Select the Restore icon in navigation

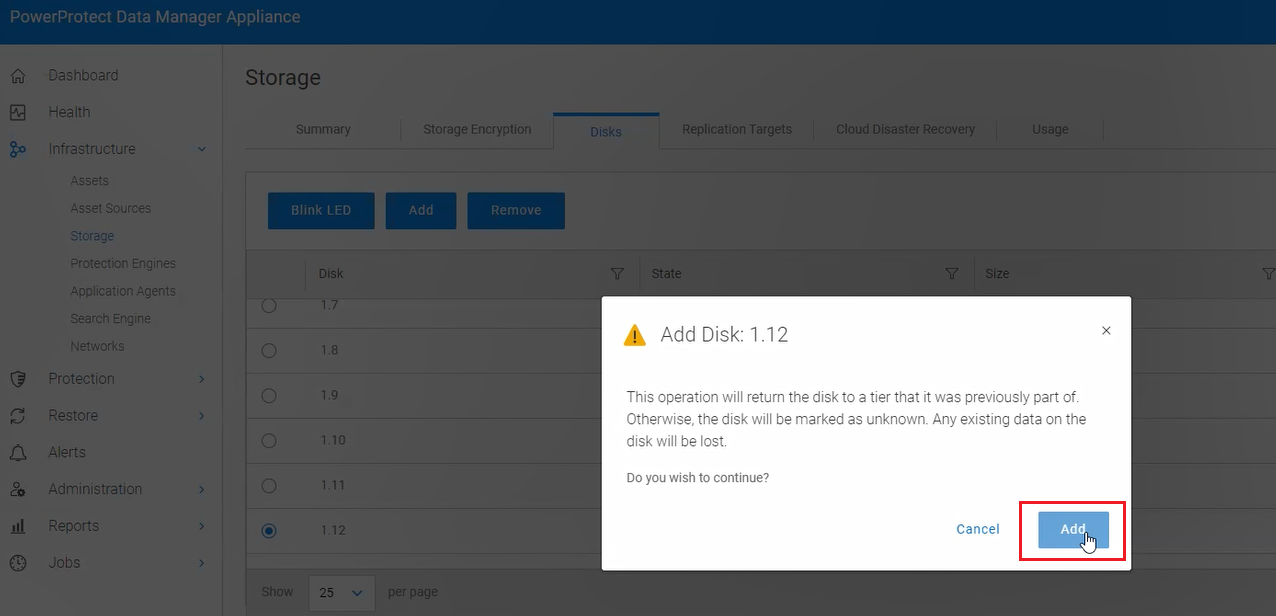point(20,415)
